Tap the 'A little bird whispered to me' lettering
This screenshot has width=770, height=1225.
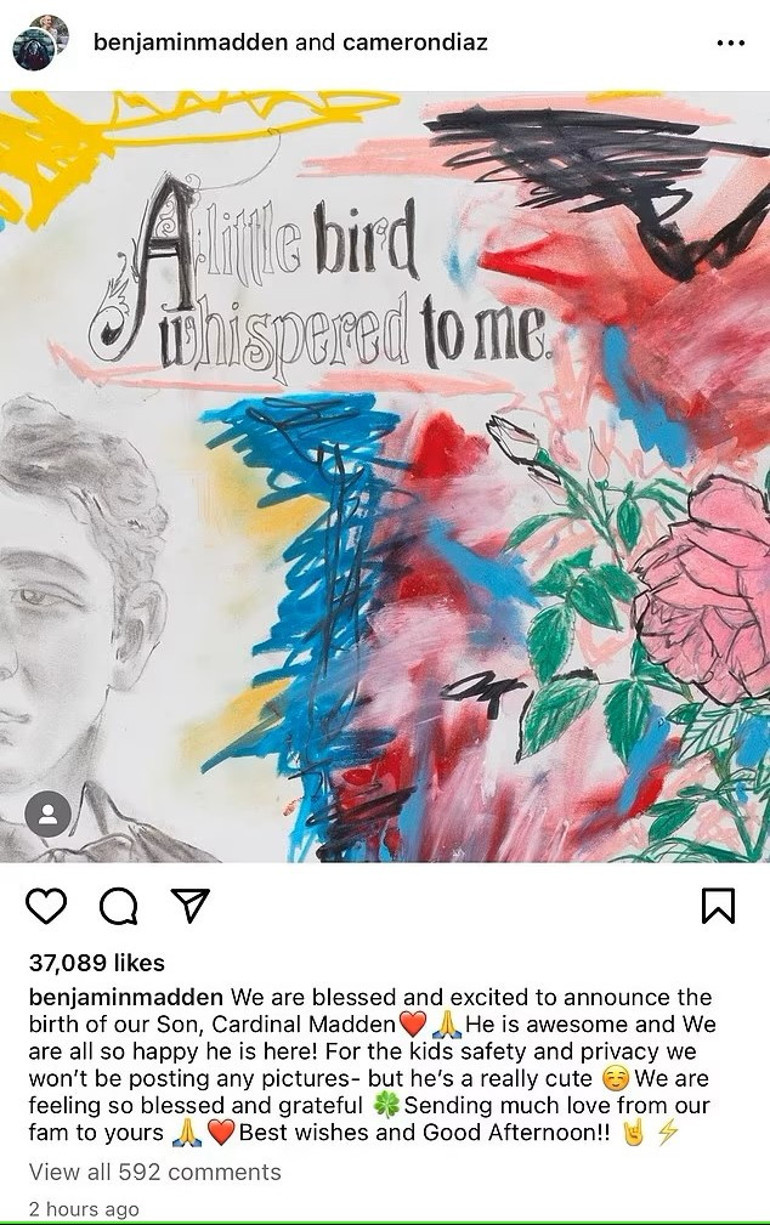(x=320, y=276)
